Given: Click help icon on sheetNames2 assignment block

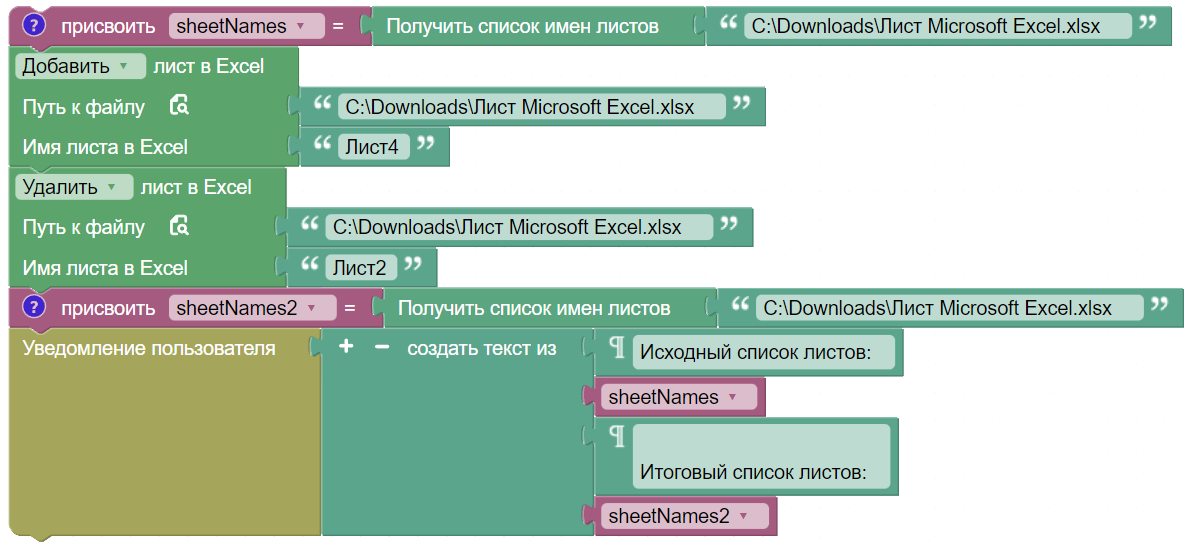Looking at the screenshot, I should pos(35,307).
